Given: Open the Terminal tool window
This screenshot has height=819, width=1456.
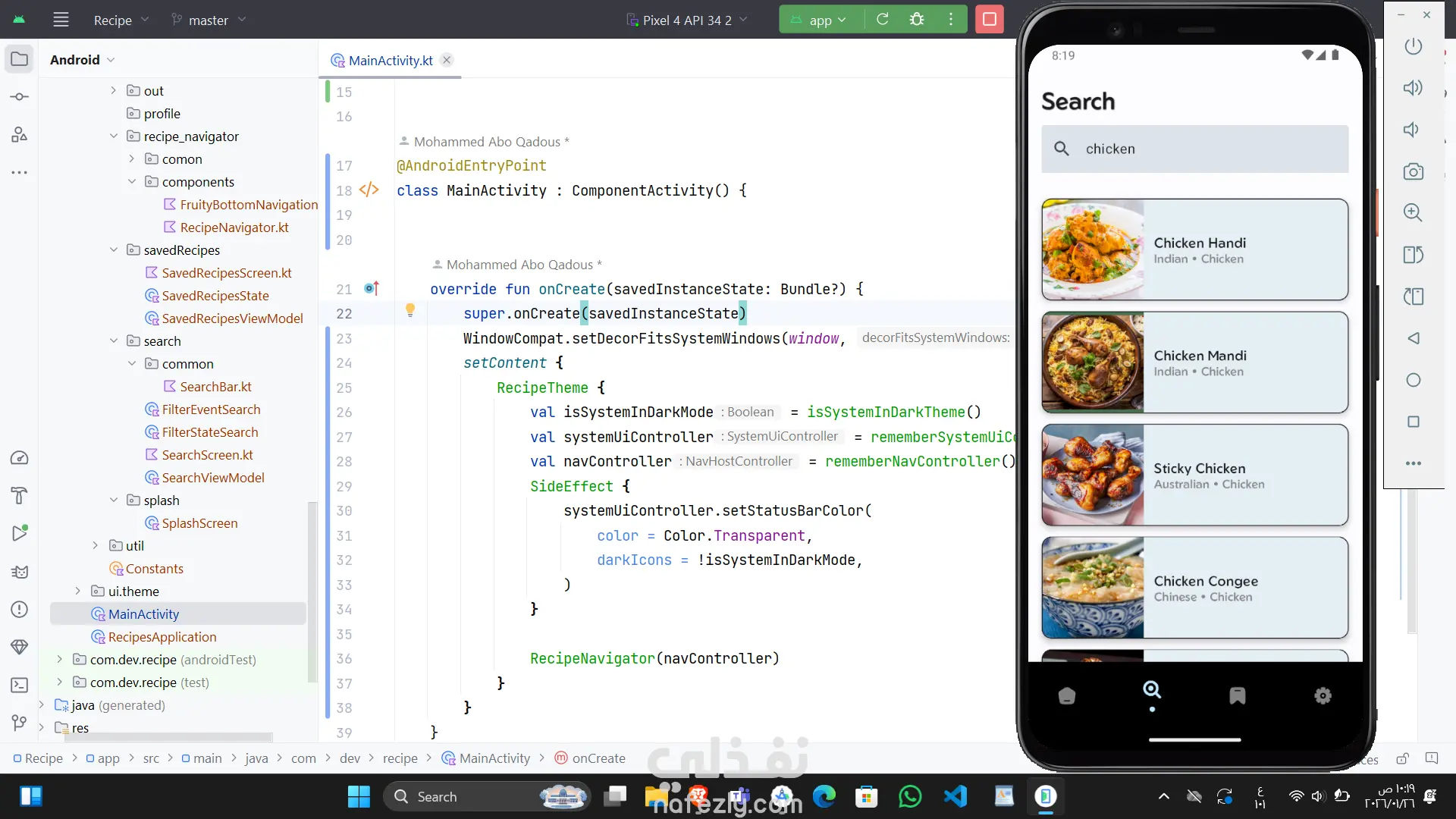Looking at the screenshot, I should point(20,686).
